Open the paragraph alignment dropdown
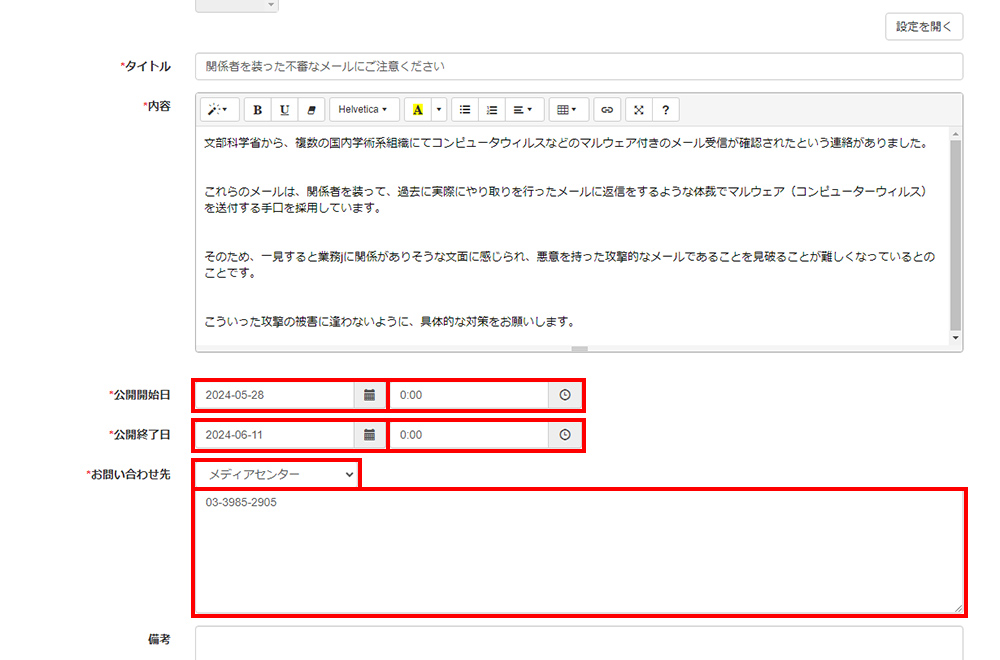This screenshot has width=1000, height=660. point(522,110)
